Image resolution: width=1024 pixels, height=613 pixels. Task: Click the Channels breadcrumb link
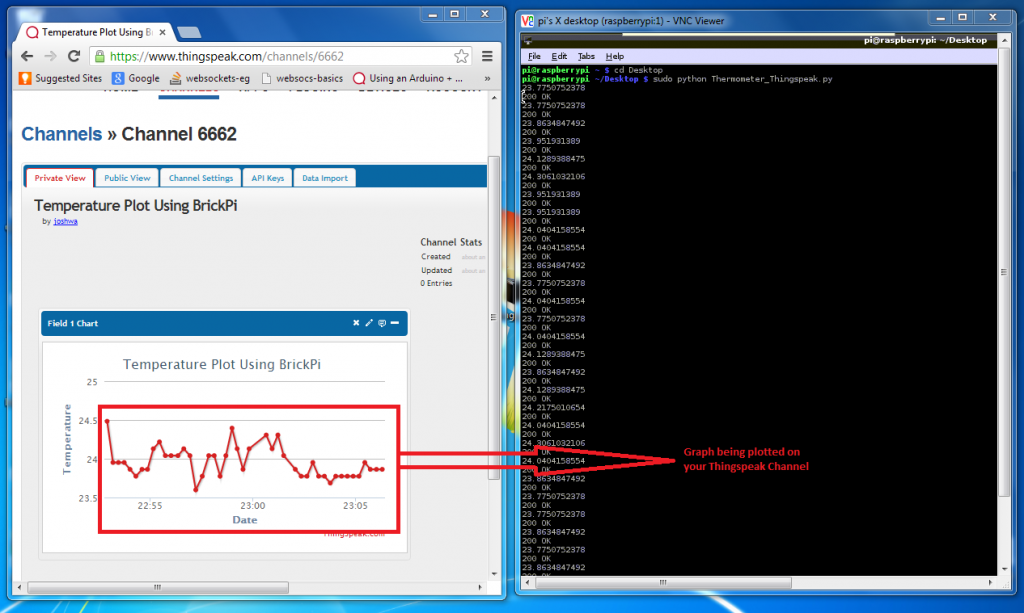point(62,134)
